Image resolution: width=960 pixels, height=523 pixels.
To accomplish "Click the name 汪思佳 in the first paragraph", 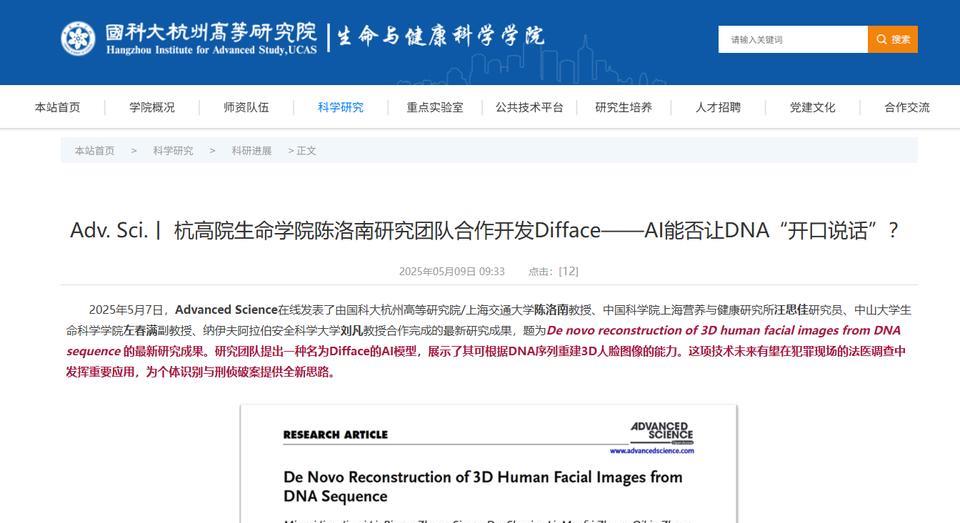I will [792, 310].
